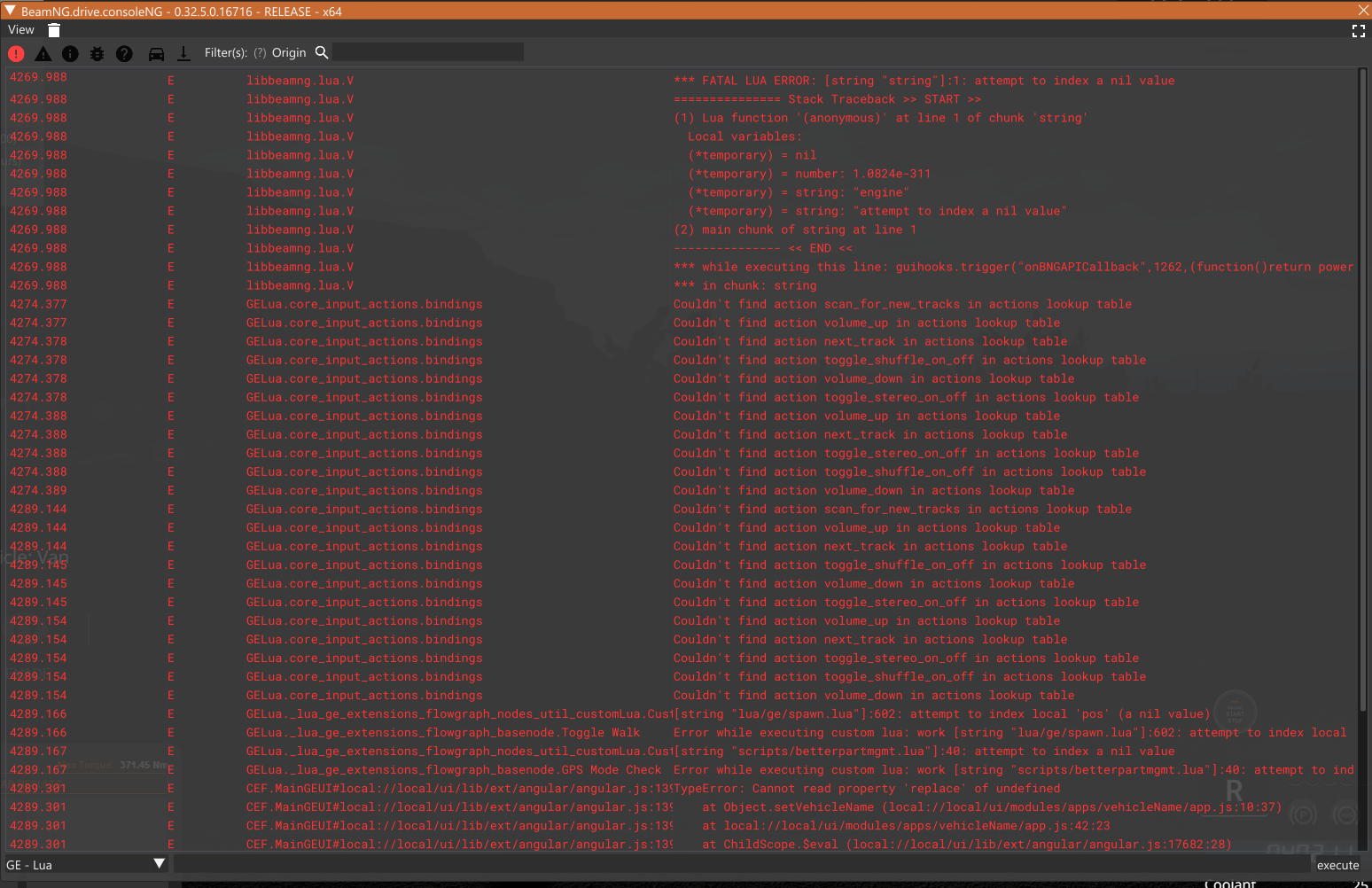
Task: Close the consoleNG window
Action: click(1363, 10)
